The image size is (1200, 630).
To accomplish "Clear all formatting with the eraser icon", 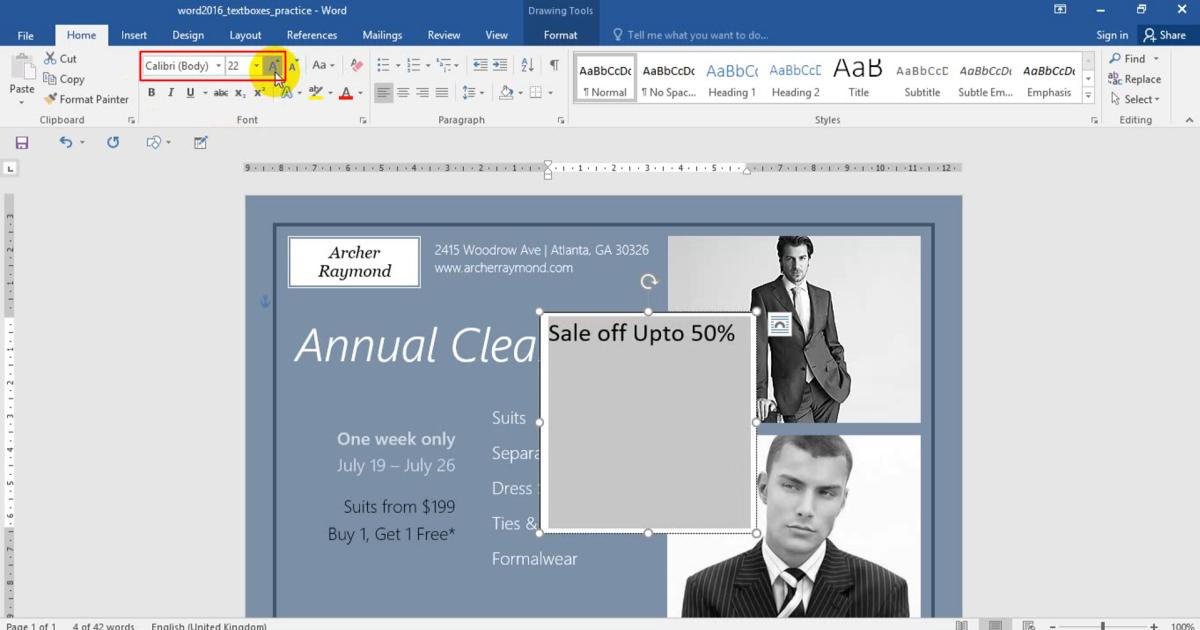I will pyautogui.click(x=357, y=66).
